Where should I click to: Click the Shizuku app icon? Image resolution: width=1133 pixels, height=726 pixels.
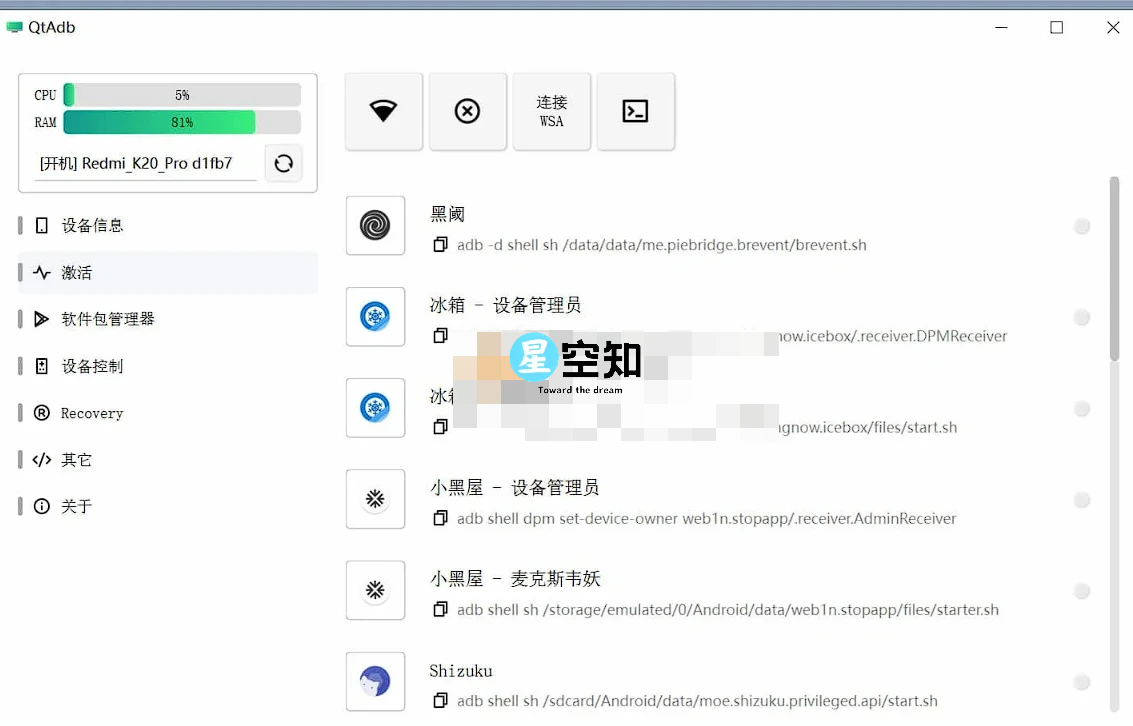point(374,682)
